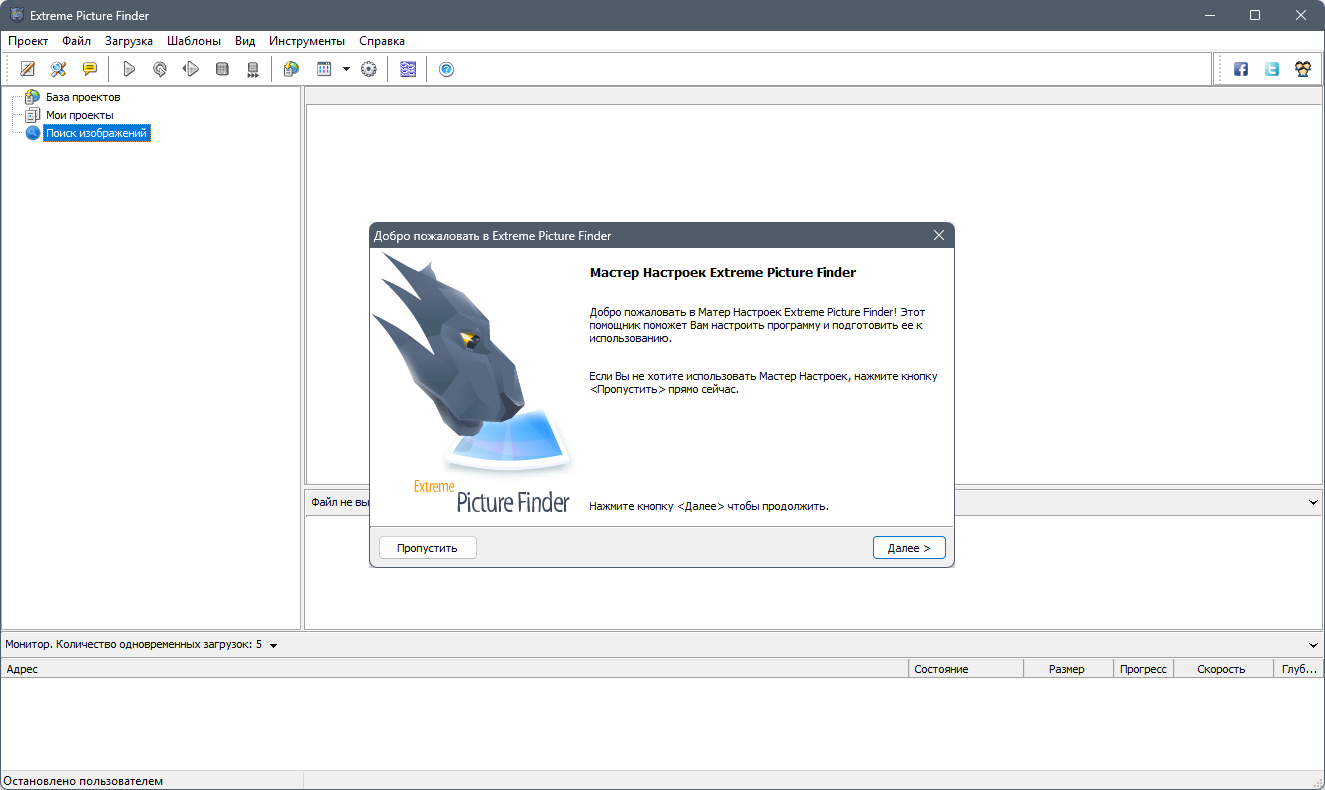This screenshot has height=790, width=1325.
Task: Click the yellow comment bubble toolbar icon
Action: point(90,68)
